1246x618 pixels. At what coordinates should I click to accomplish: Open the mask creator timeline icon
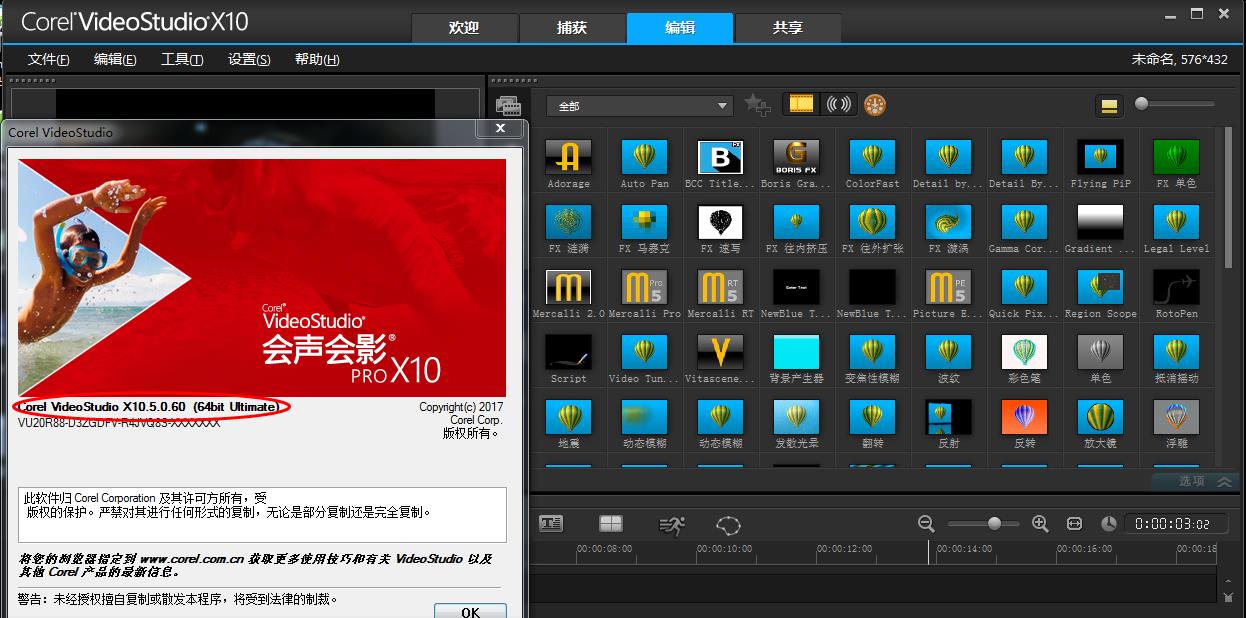[x=728, y=524]
